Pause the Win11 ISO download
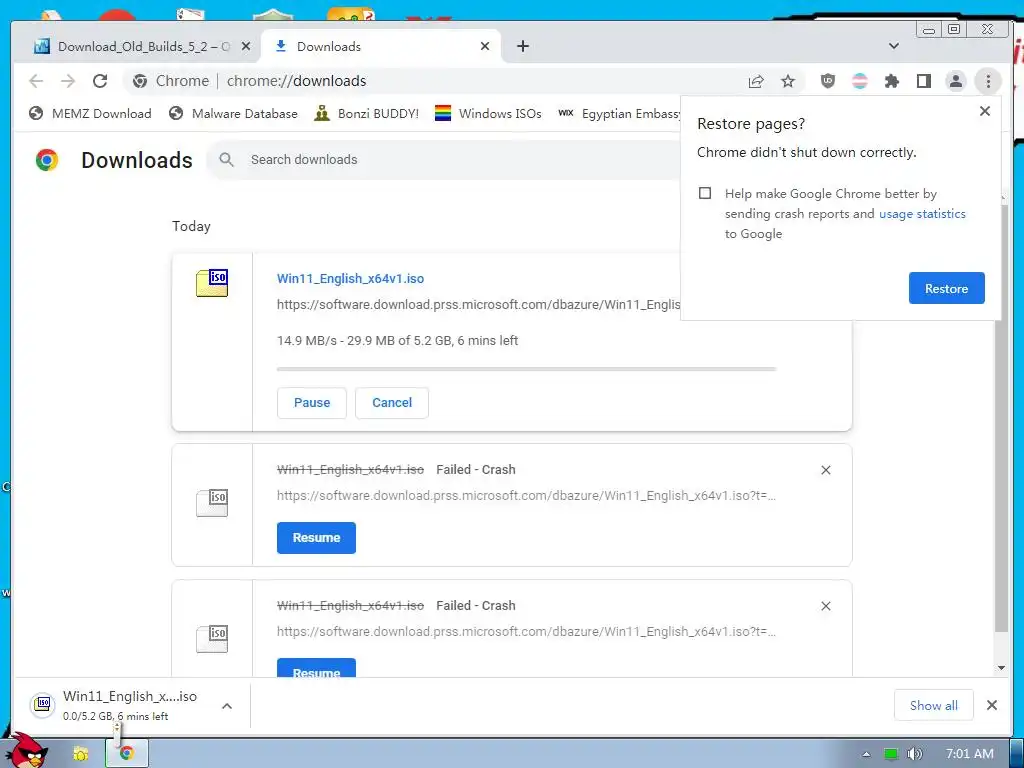1024x768 pixels. pyautogui.click(x=312, y=403)
